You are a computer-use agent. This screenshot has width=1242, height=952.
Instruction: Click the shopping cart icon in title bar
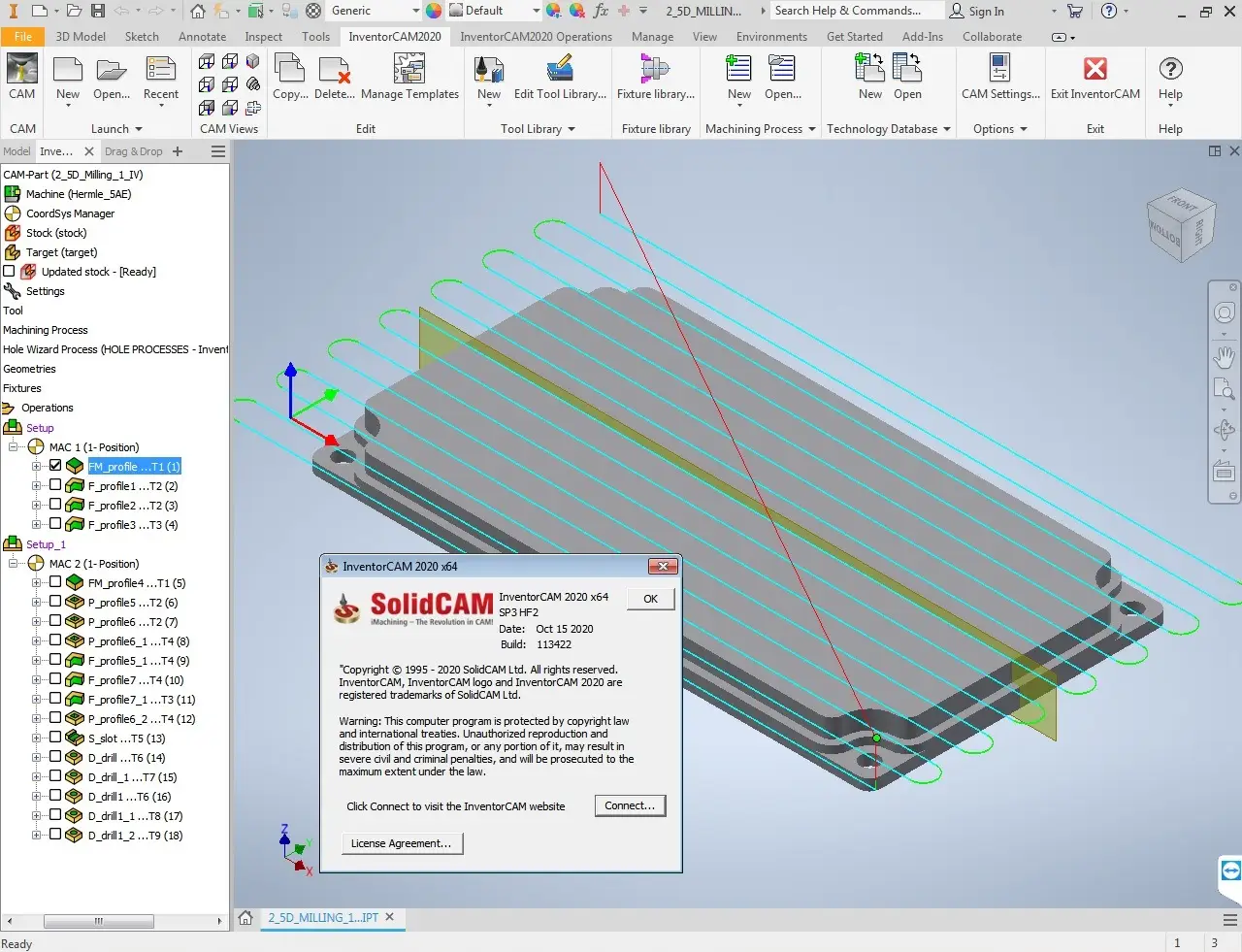pyautogui.click(x=1075, y=11)
